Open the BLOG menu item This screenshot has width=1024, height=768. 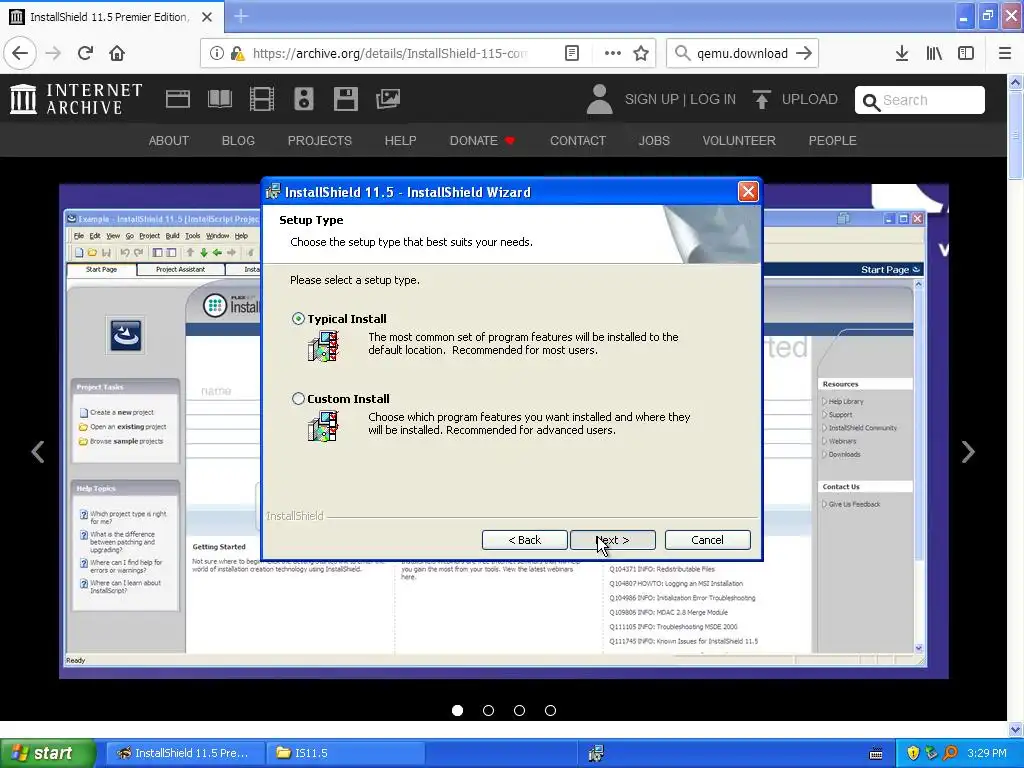(x=238, y=140)
